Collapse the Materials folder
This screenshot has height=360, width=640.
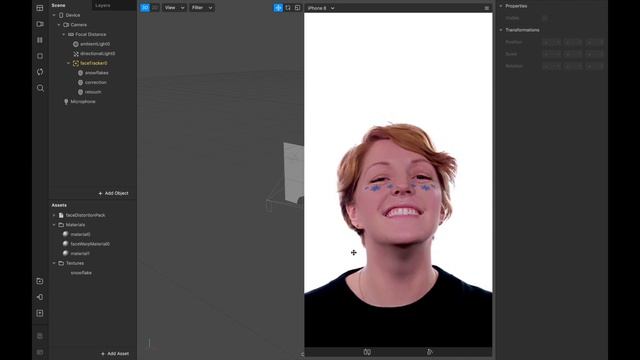tap(54, 225)
